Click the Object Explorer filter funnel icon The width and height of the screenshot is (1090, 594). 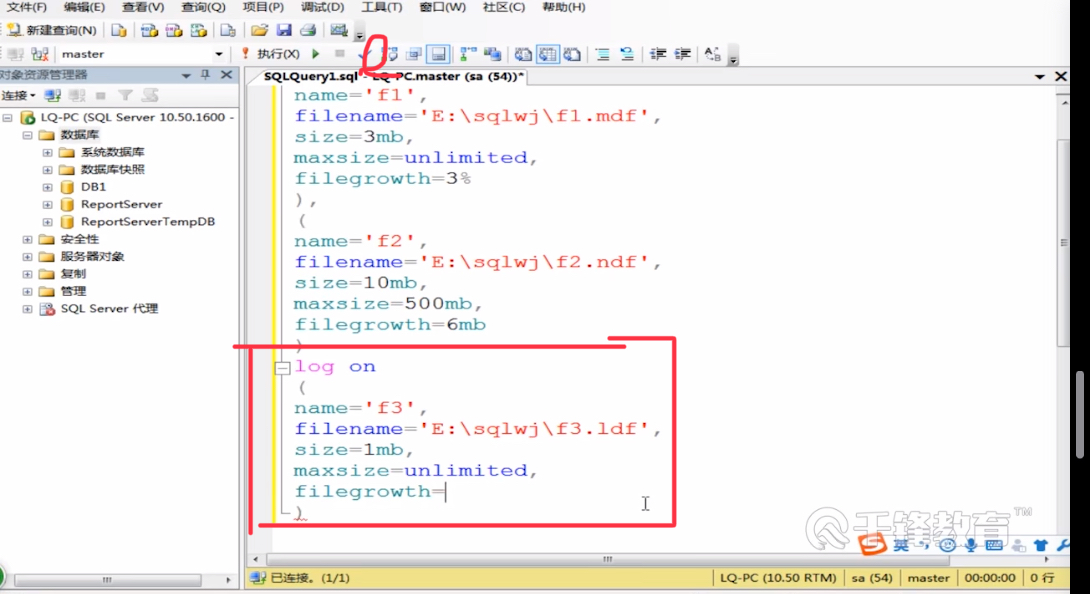(x=125, y=95)
